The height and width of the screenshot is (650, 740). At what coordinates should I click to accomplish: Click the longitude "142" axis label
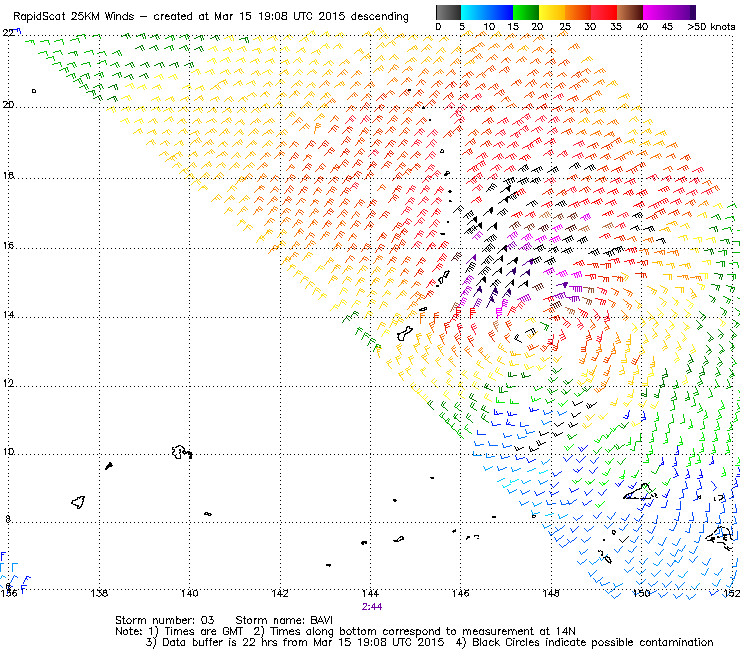tap(280, 593)
